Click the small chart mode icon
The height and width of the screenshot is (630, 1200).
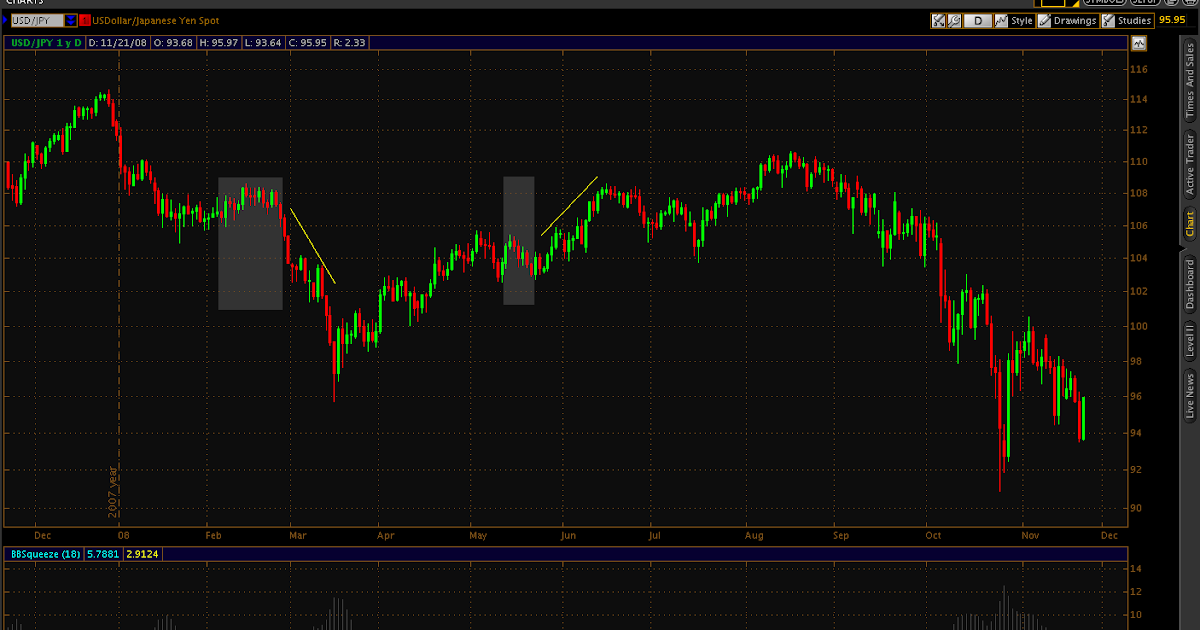pyautogui.click(x=1139, y=43)
